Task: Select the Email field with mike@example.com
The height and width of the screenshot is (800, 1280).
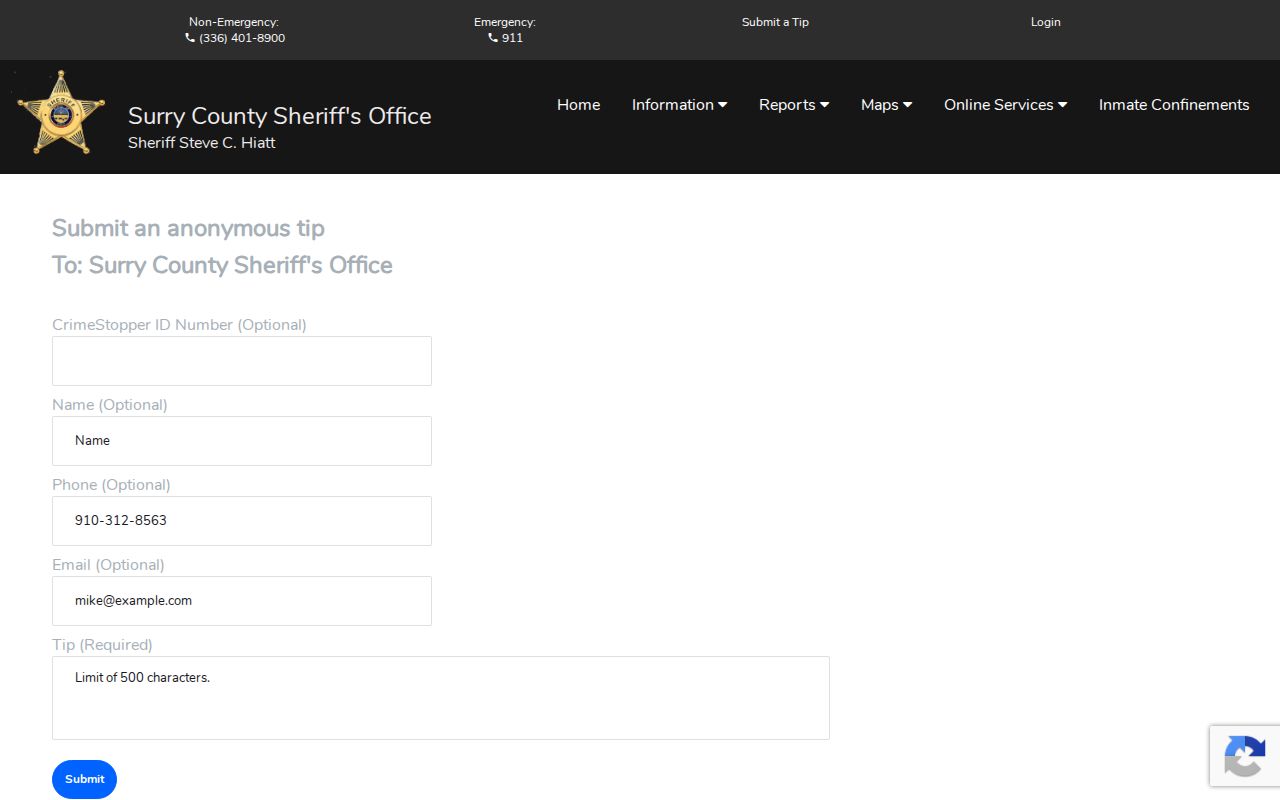Action: 242,601
